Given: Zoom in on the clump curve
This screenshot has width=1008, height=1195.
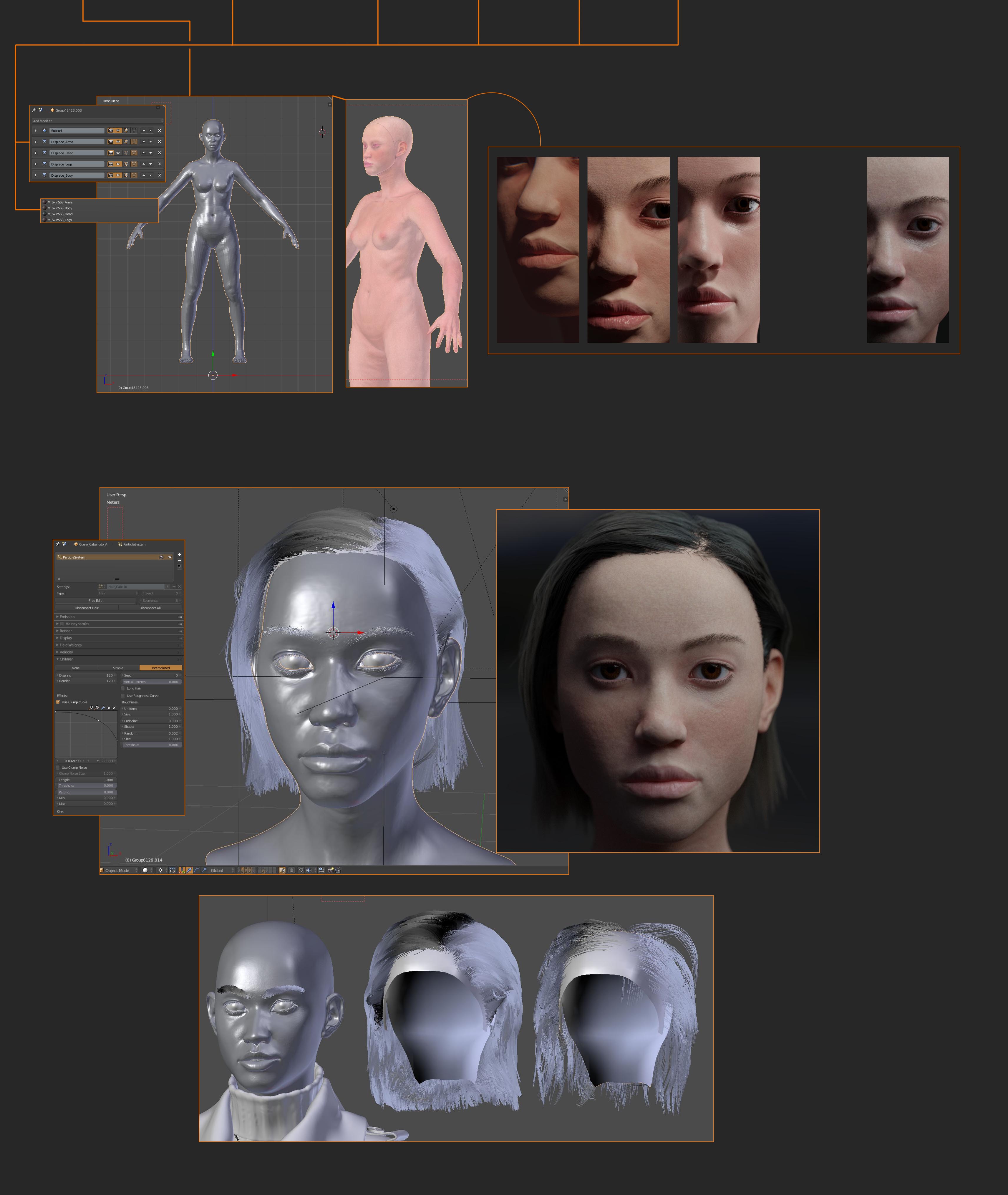Looking at the screenshot, I should click(92, 707).
